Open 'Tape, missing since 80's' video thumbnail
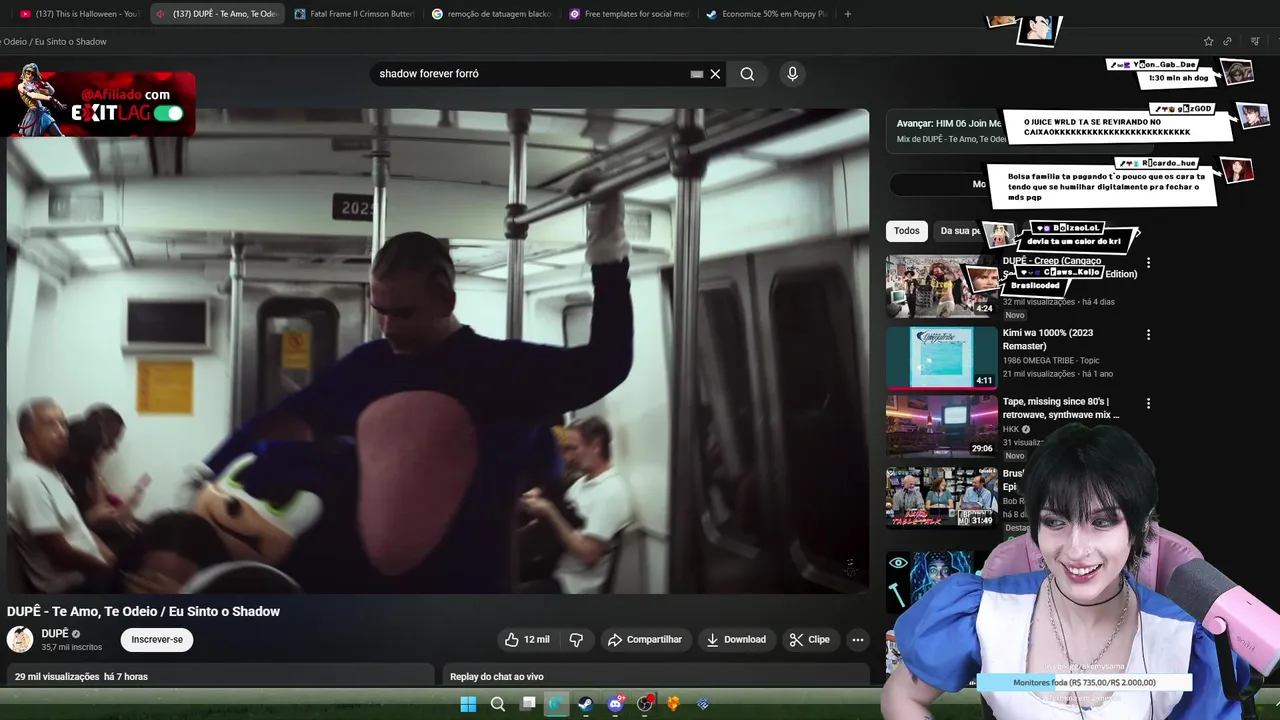 pos(941,426)
